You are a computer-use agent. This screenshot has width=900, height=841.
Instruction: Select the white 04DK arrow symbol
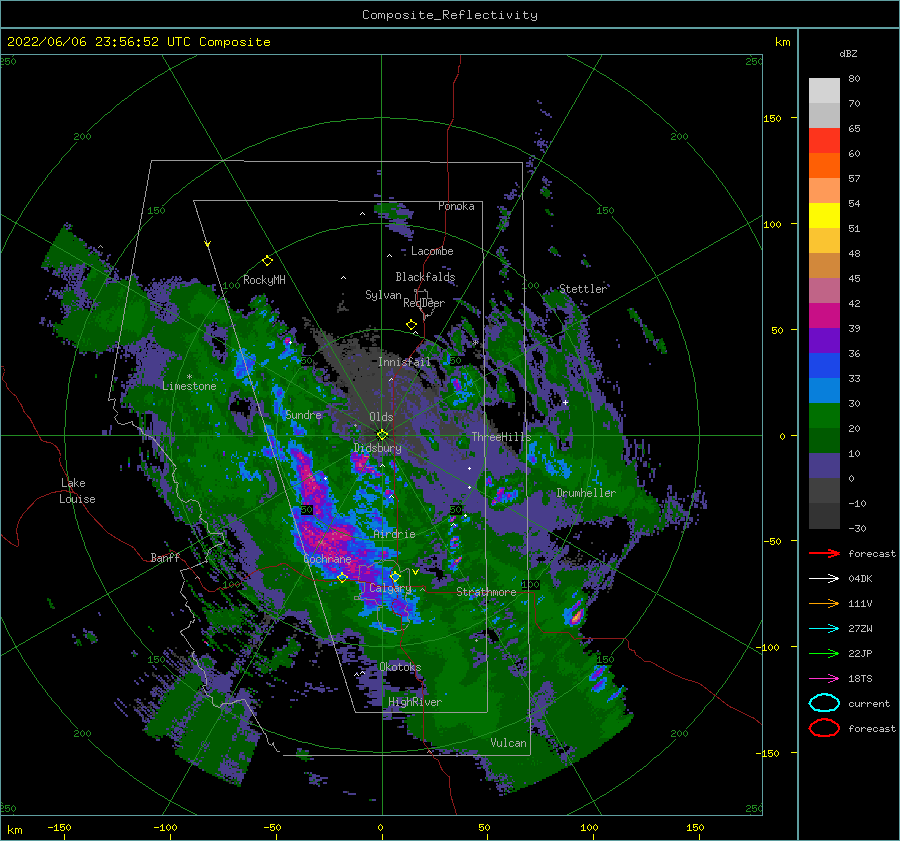click(824, 578)
